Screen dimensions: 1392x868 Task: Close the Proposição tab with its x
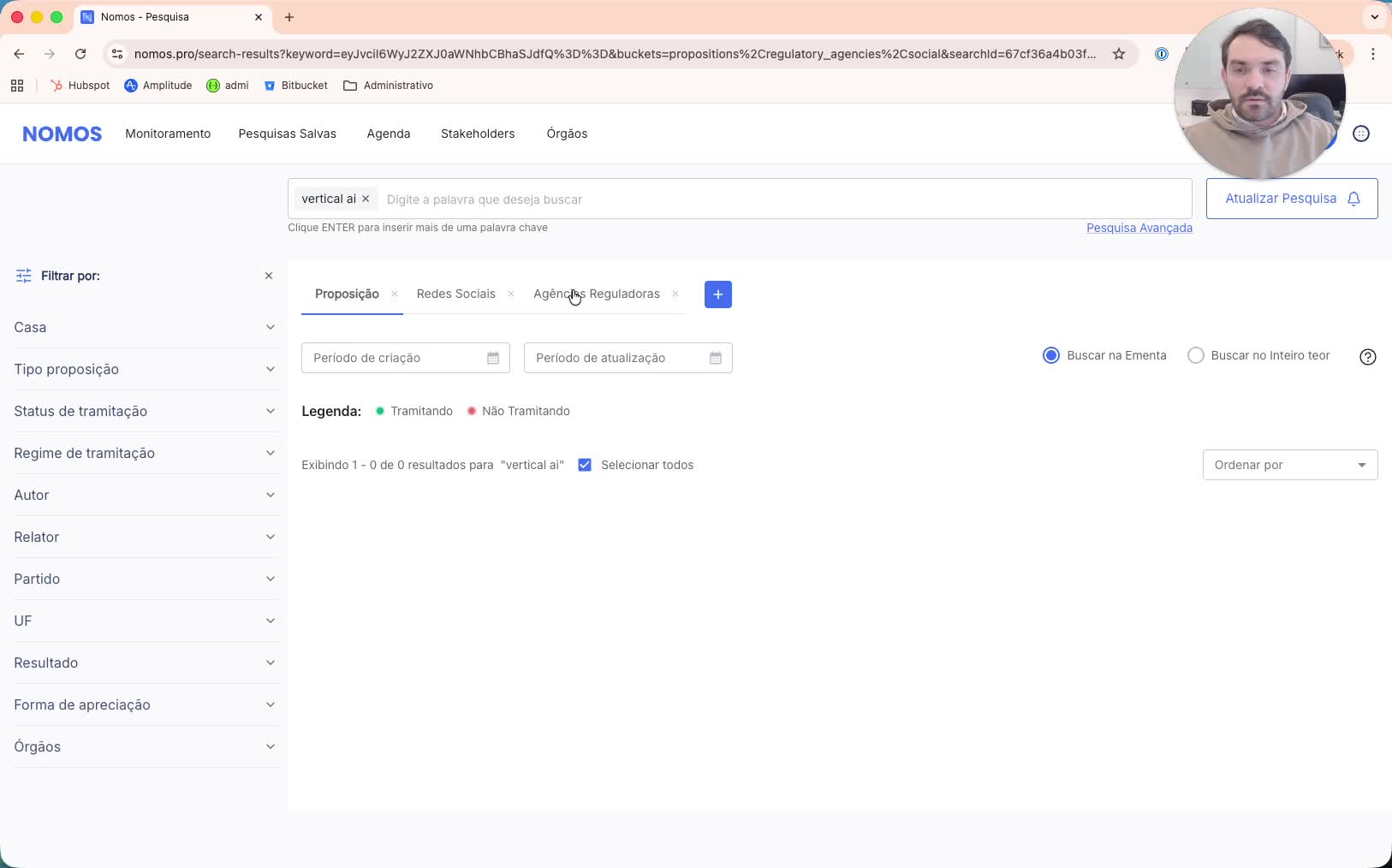point(395,294)
